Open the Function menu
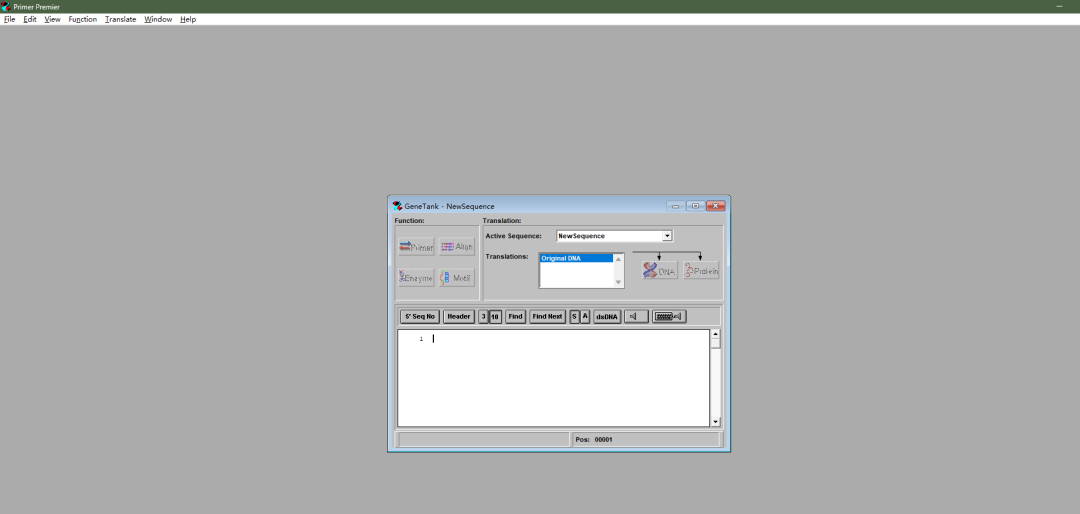 click(x=82, y=19)
